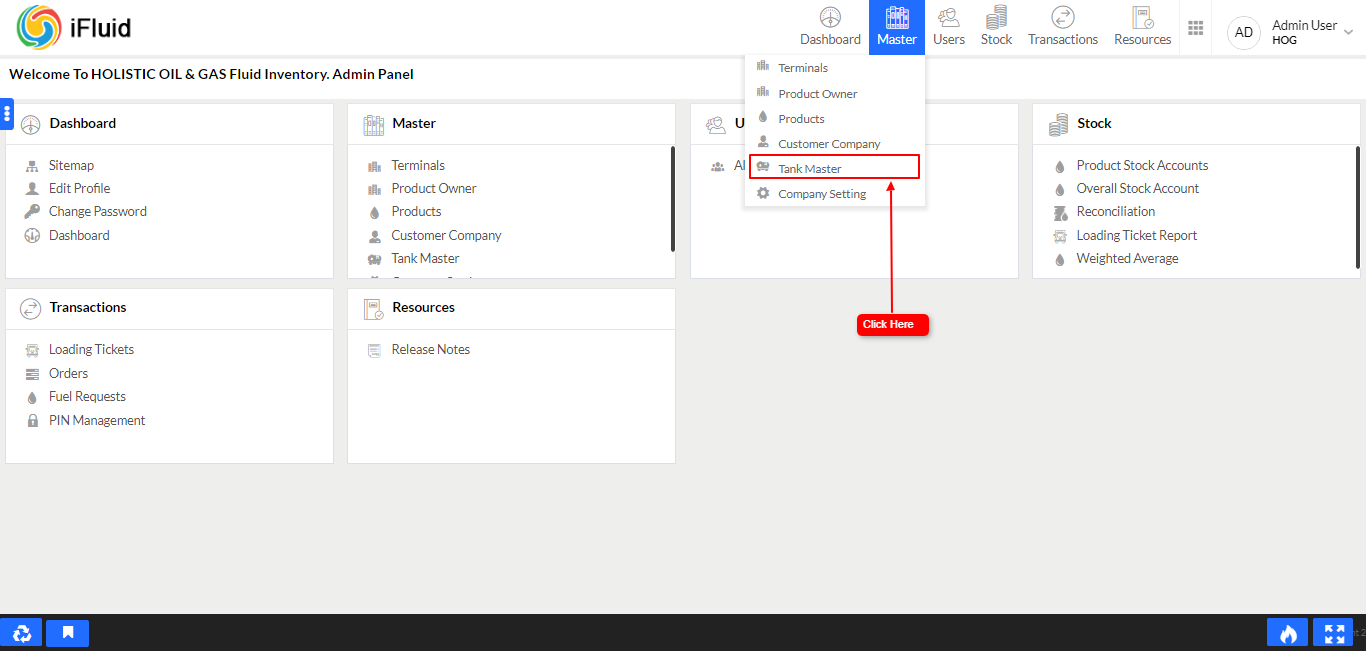Viewport: 1366px width, 651px height.
Task: Click the Stock card header icon
Action: (x=1059, y=124)
